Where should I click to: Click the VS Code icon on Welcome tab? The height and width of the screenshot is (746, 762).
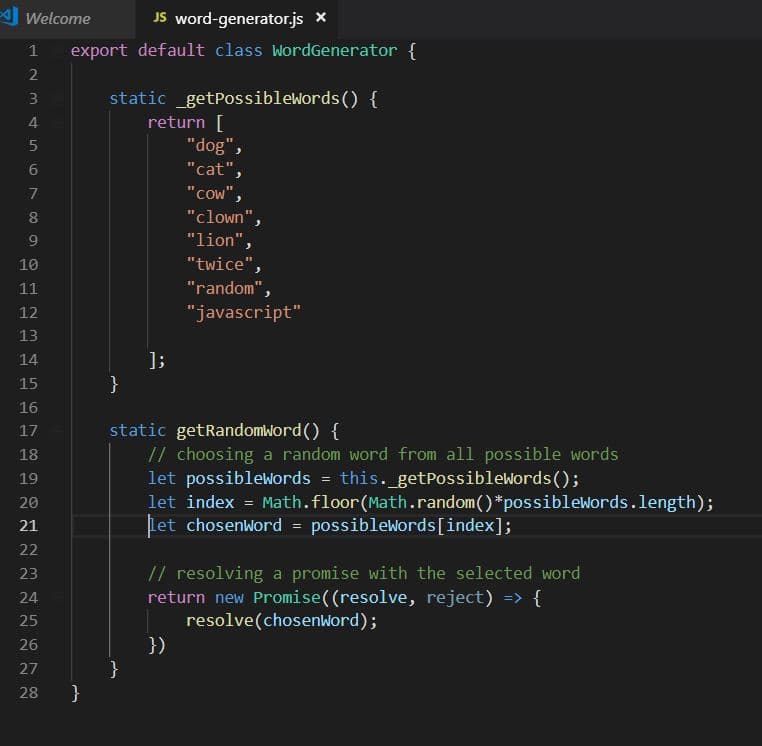click(9, 16)
